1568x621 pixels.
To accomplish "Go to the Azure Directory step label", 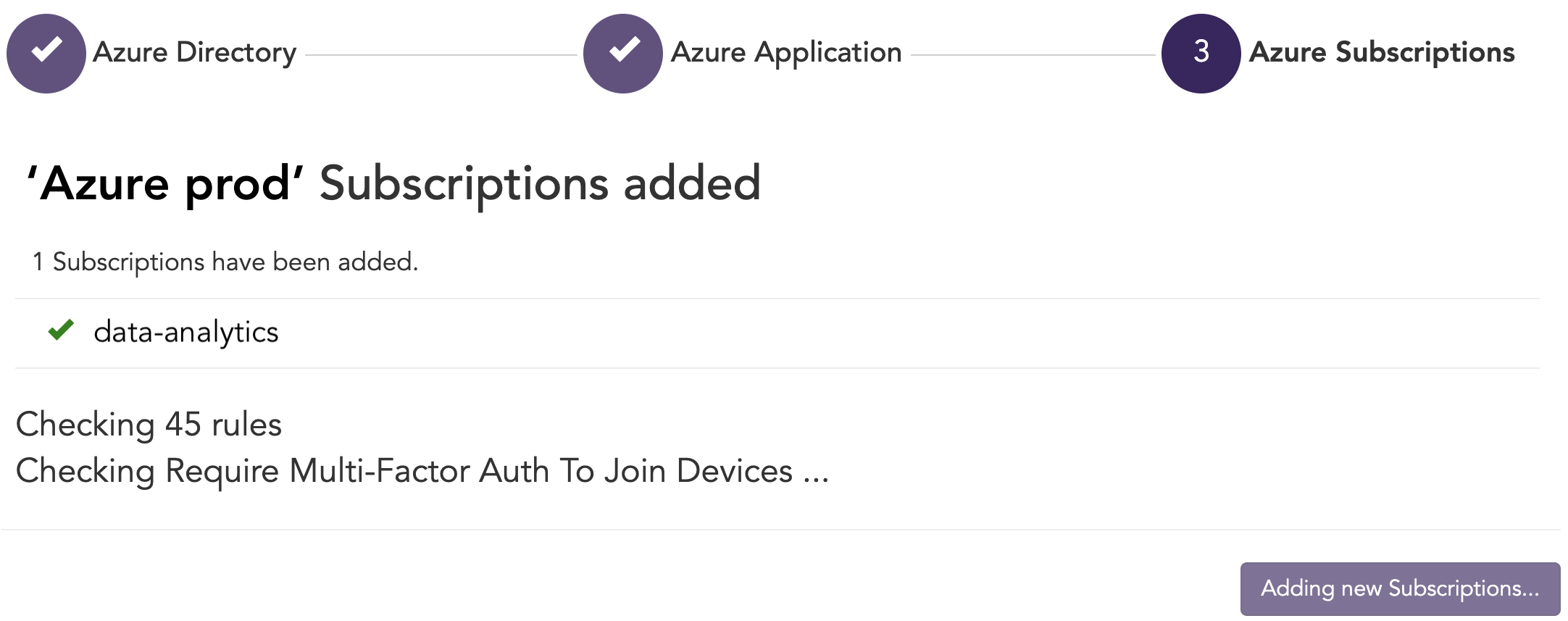I will coord(195,53).
